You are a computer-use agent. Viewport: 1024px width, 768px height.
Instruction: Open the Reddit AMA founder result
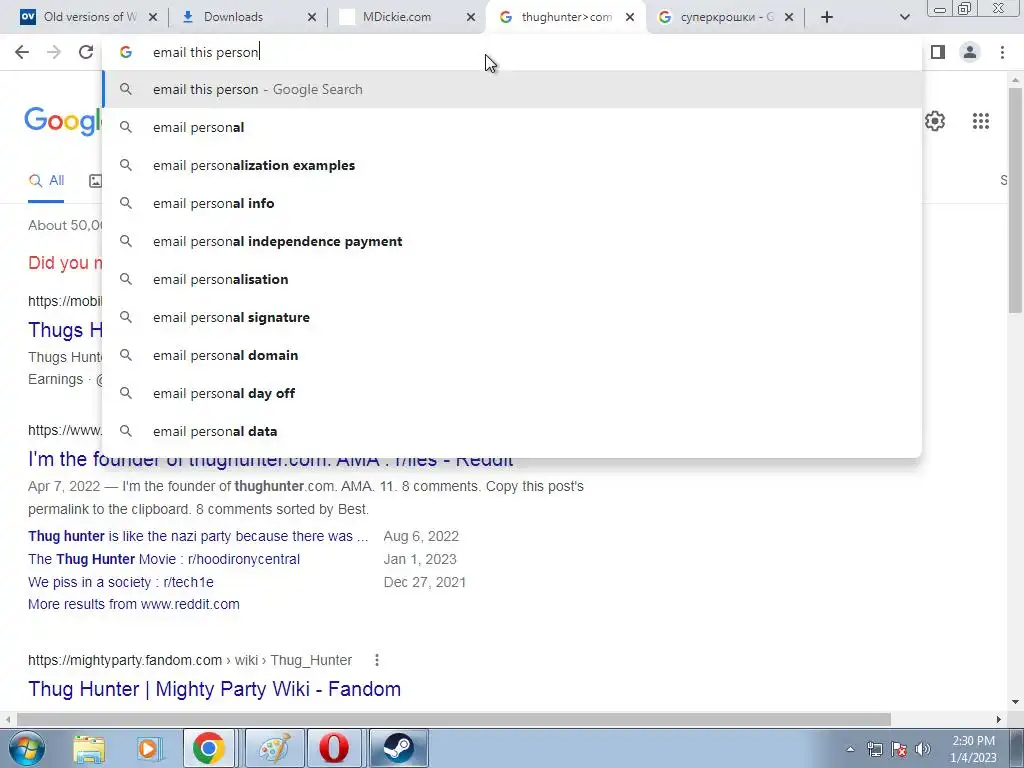270,459
